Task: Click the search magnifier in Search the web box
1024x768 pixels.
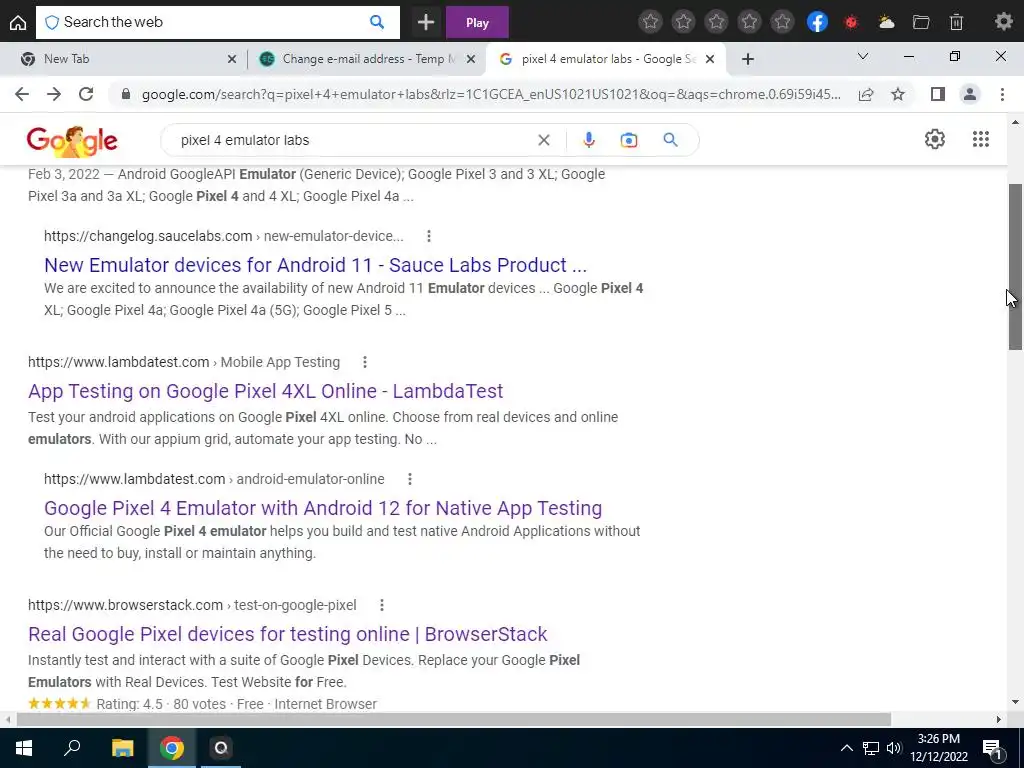Action: [377, 22]
